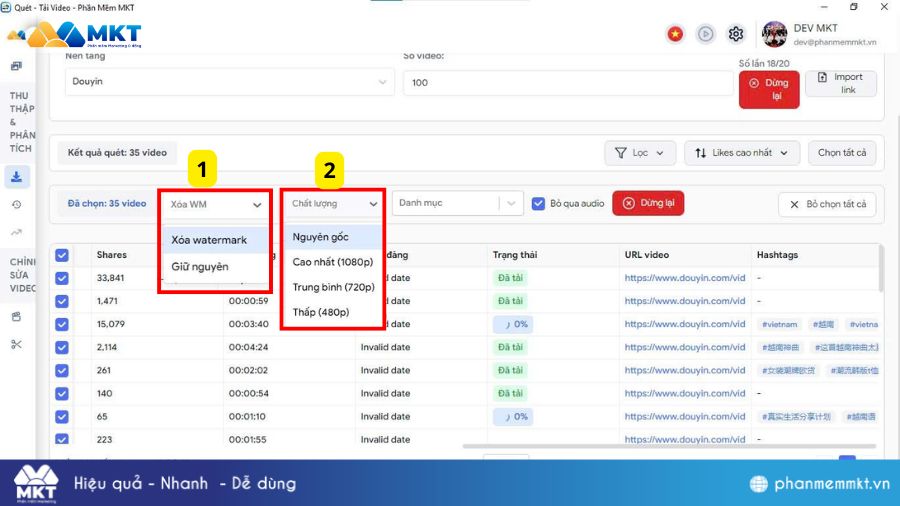Screen dimensions: 900x506
Task: Uncheck the row with 33,841 shares
Action: pyautogui.click(x=62, y=278)
